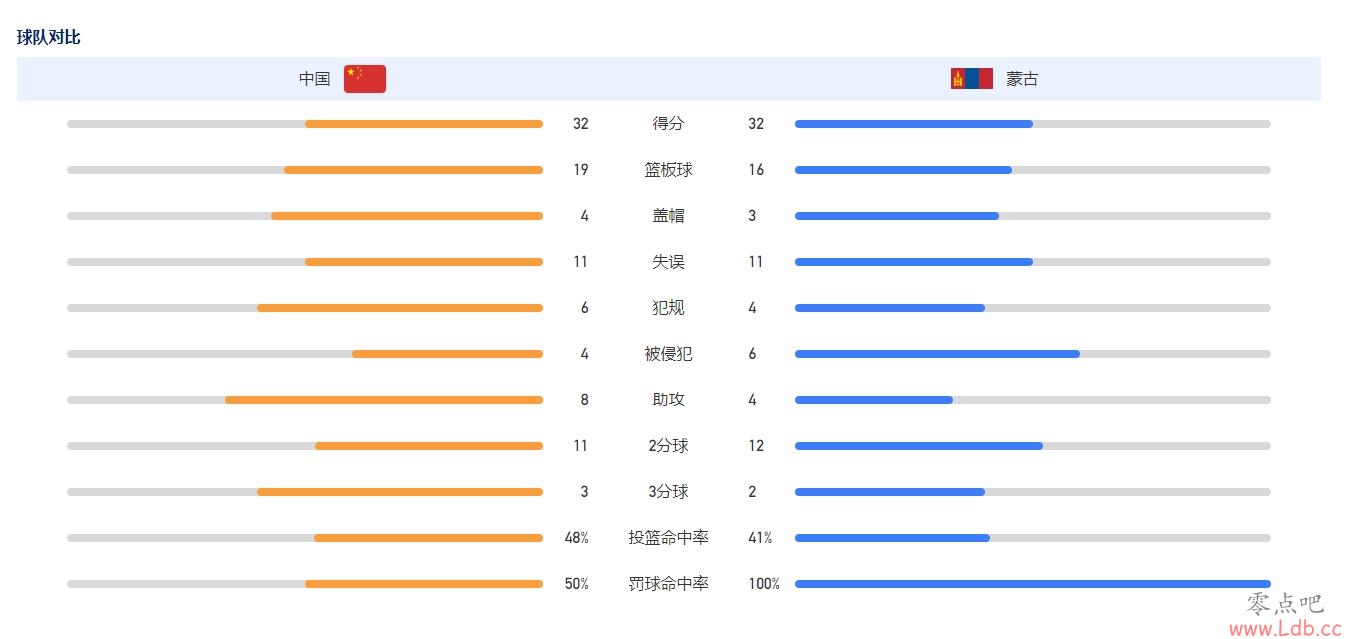Click Mongolia's blue 被侵犯 bar

click(937, 354)
